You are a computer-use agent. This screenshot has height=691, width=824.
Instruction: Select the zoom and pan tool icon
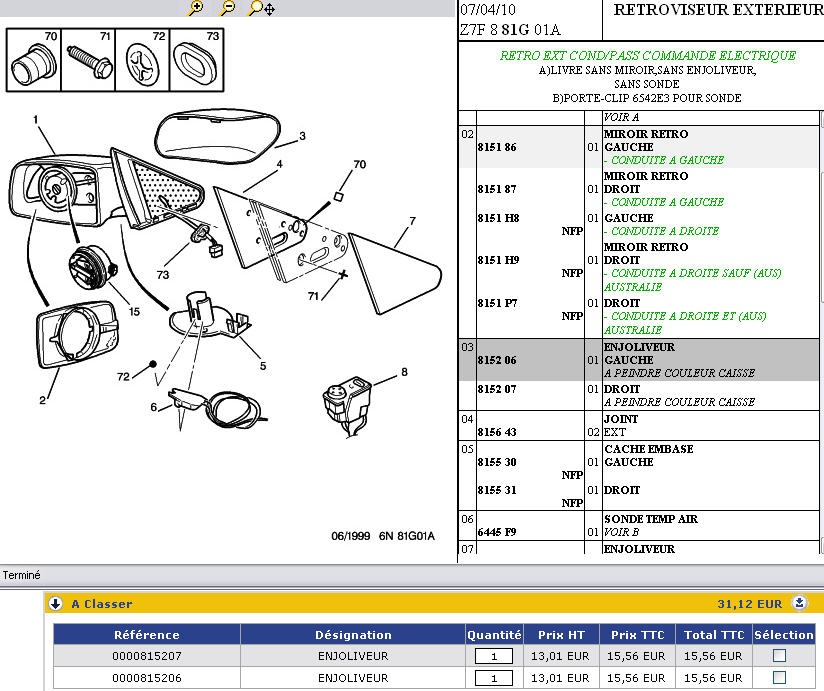[262, 8]
